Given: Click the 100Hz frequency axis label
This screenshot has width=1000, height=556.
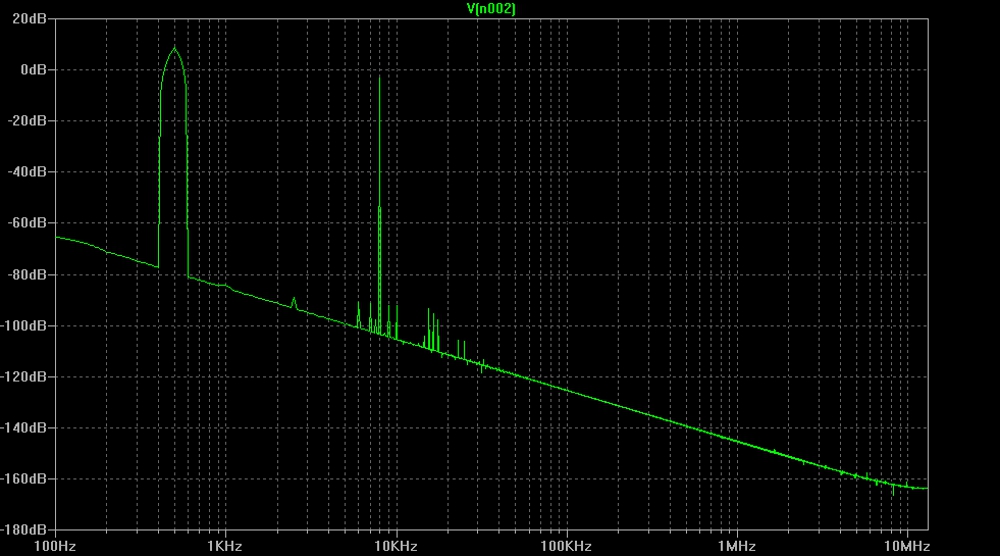Looking at the screenshot, I should 54,546.
